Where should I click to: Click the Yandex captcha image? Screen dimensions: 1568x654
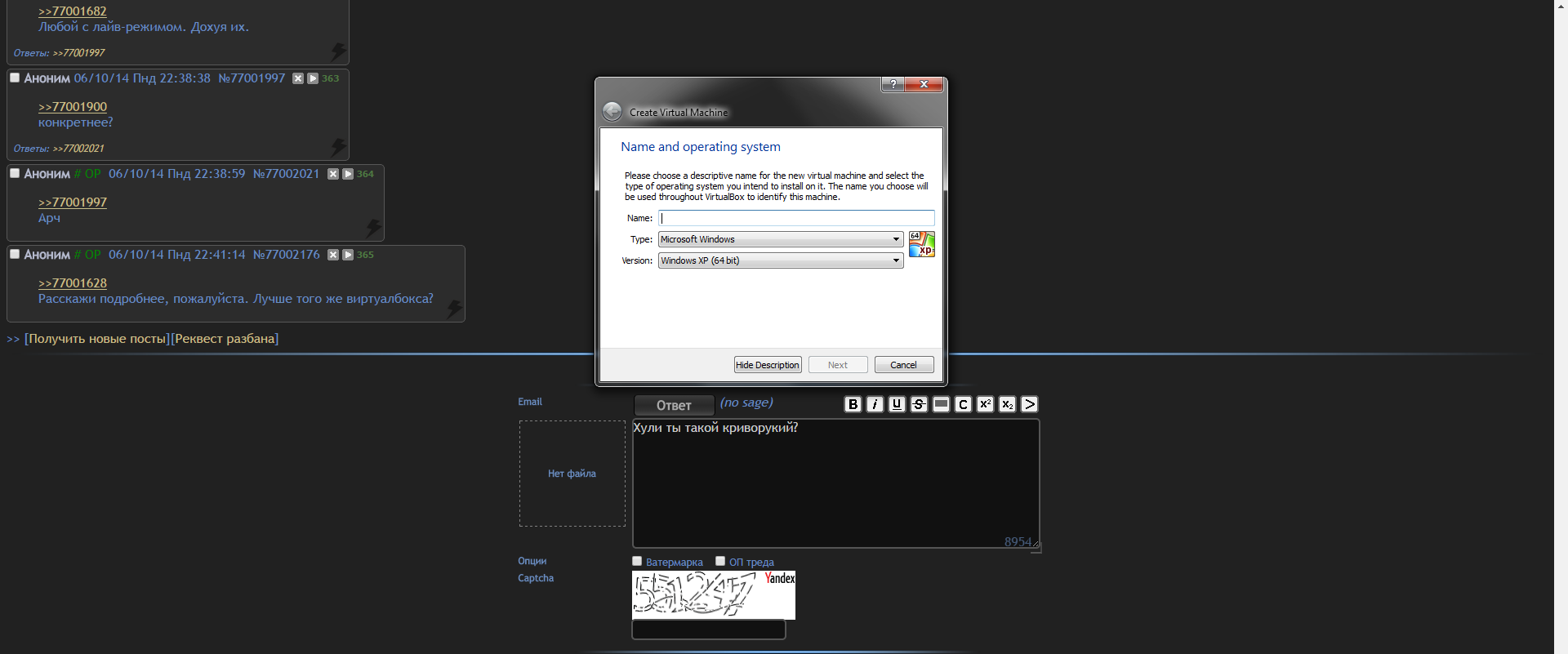[x=714, y=594]
